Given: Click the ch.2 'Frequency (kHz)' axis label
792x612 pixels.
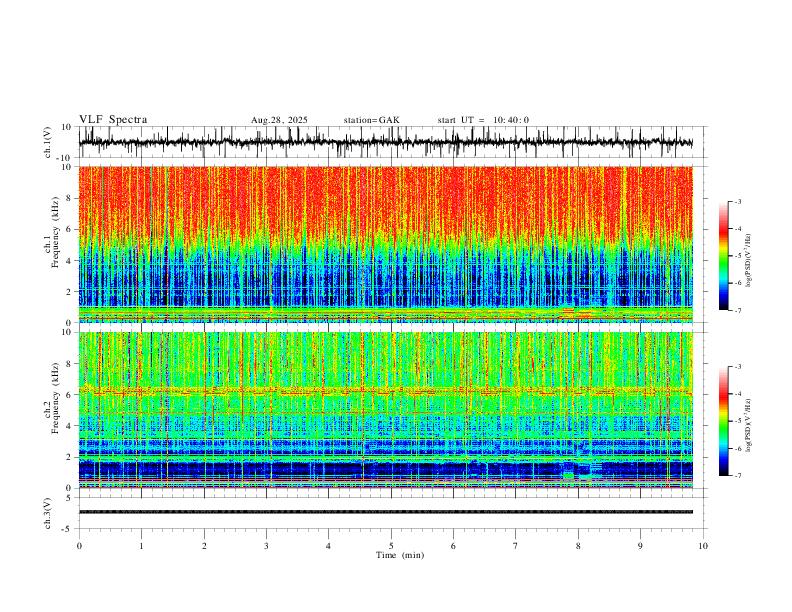Looking at the screenshot, I should pyautogui.click(x=55, y=398).
